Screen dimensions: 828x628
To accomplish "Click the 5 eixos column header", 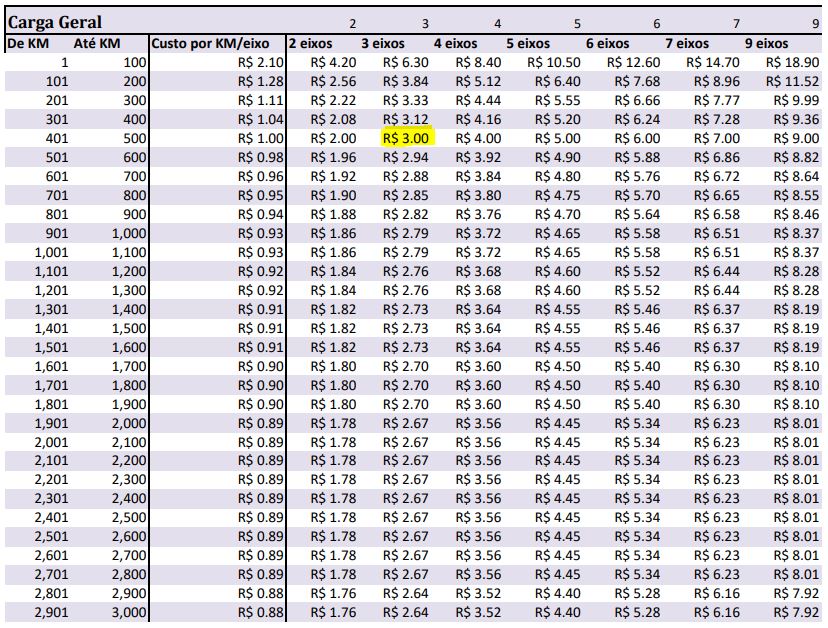I will (528, 43).
